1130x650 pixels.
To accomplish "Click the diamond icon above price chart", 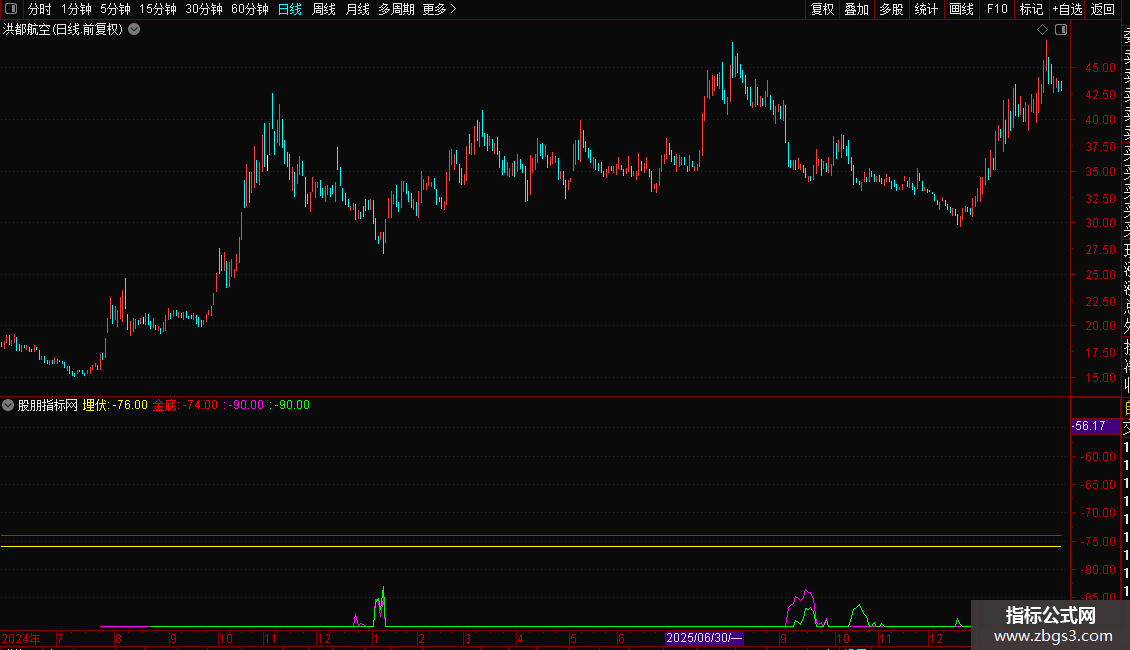I will (x=1042, y=30).
